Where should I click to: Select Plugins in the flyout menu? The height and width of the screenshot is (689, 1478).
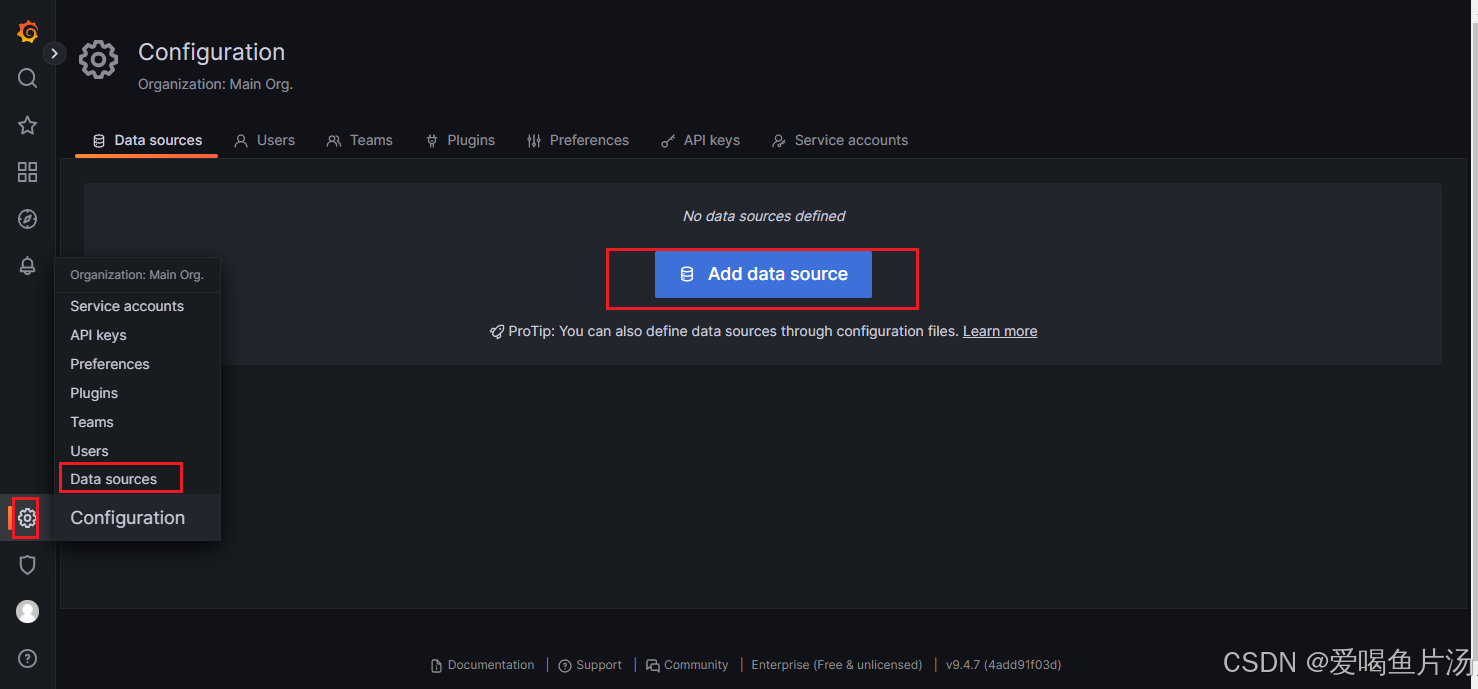click(x=137, y=393)
